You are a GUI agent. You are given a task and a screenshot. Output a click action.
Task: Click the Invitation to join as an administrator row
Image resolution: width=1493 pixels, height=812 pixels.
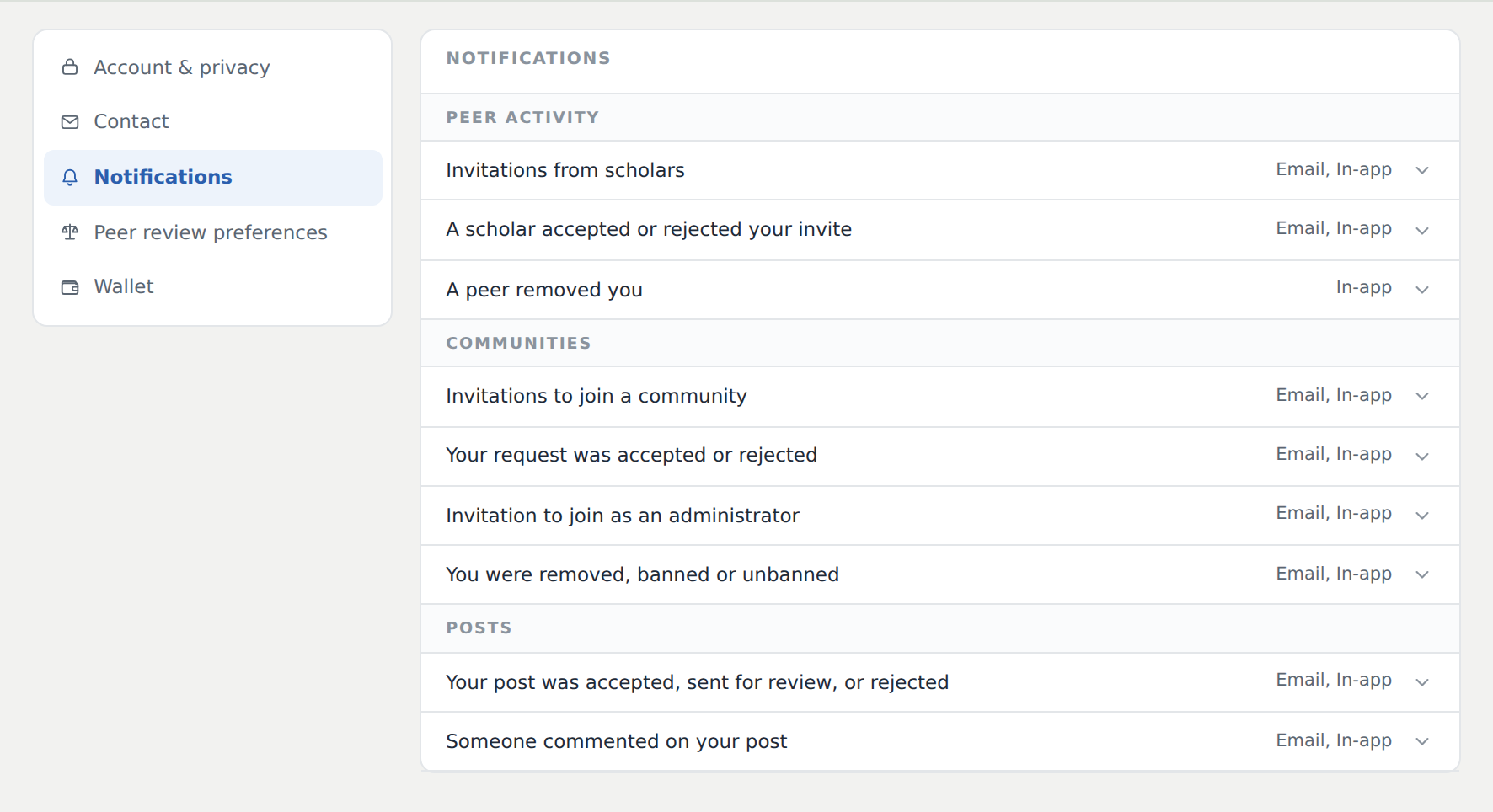click(x=940, y=516)
